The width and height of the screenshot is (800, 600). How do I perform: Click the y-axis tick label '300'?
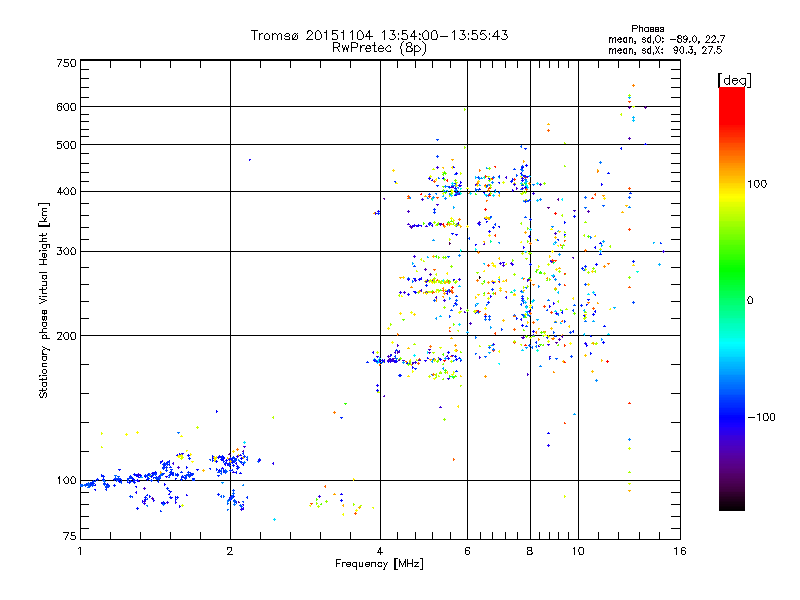67,252
